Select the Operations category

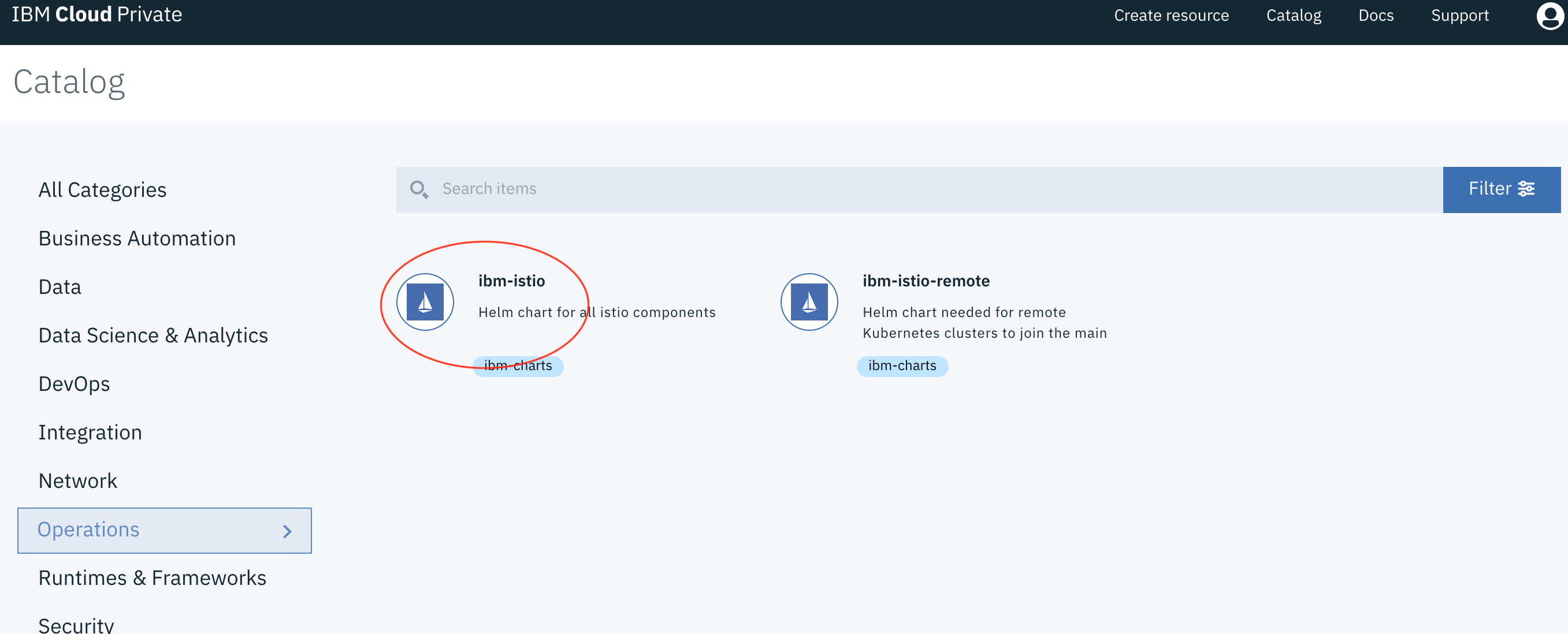164,530
